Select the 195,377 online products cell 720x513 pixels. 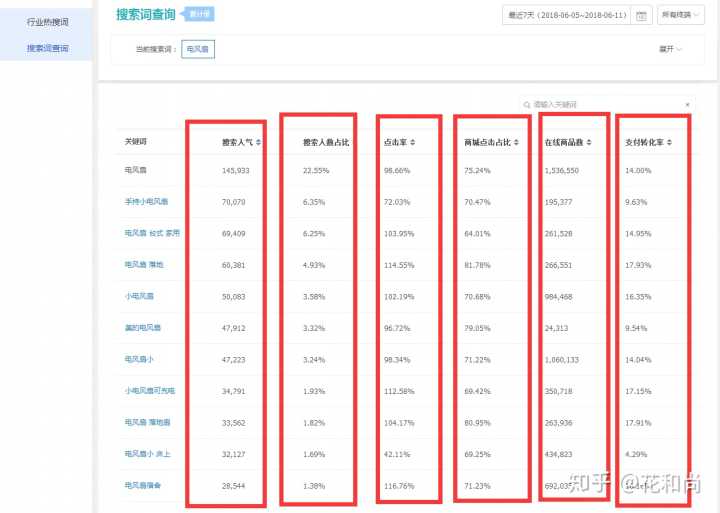(x=558, y=202)
